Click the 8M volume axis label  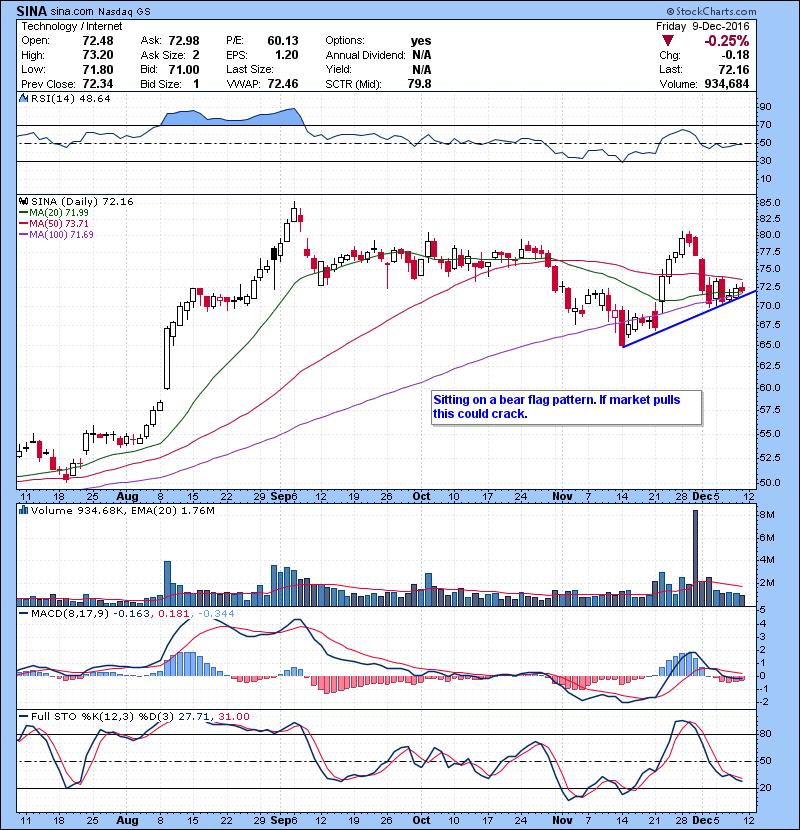point(767,515)
